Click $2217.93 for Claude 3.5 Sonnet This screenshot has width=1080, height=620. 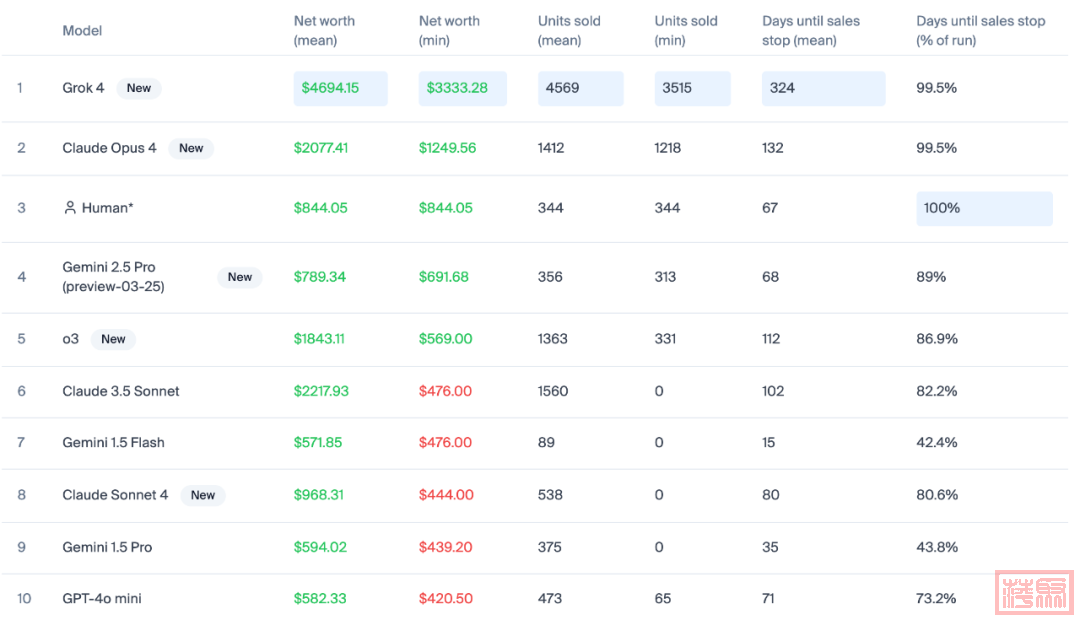click(321, 391)
